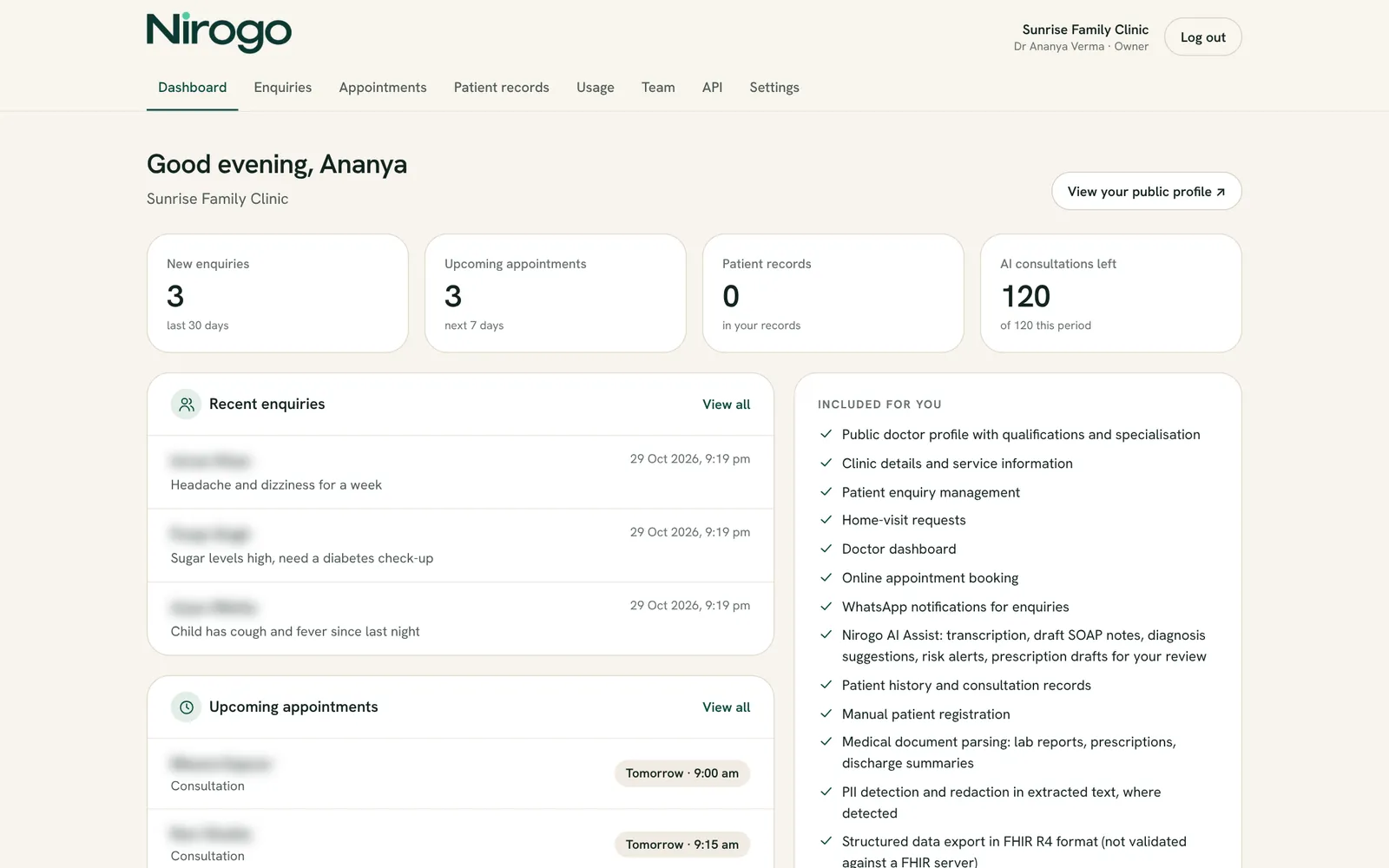This screenshot has height=868, width=1389.
Task: Click View all in Recent enquiries
Action: pos(727,404)
